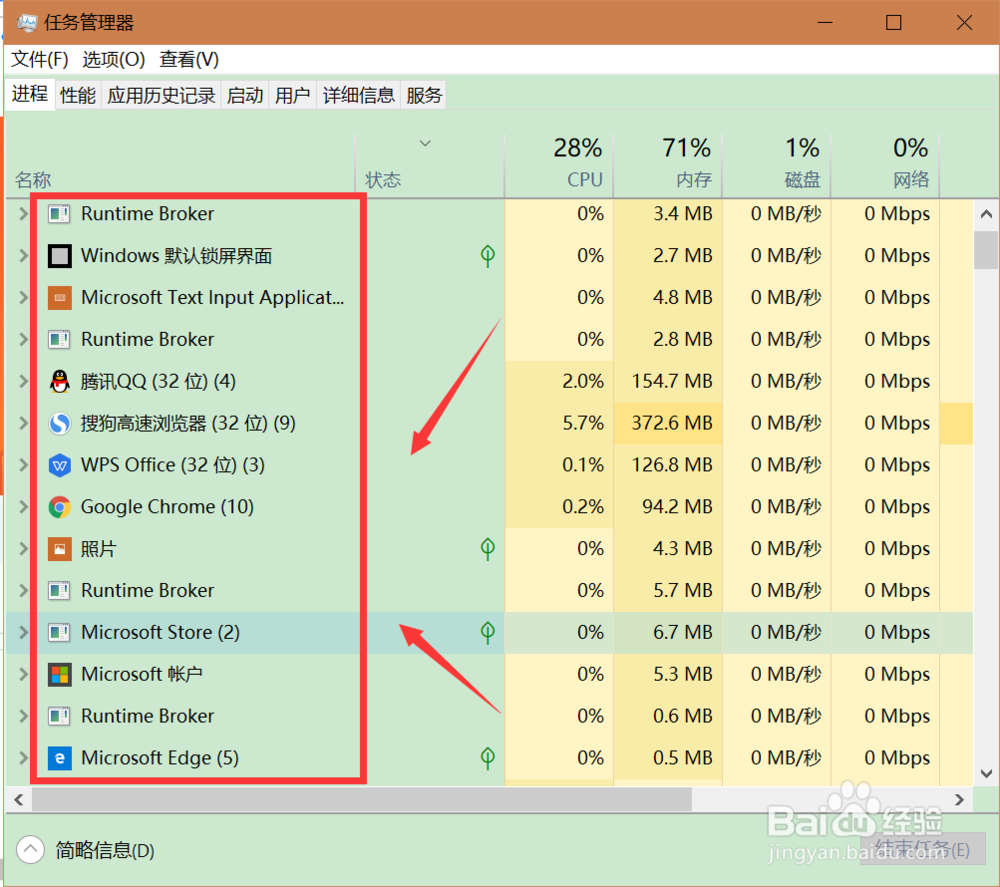Click the Microsoft Store process icon
1000x887 pixels.
[59, 633]
